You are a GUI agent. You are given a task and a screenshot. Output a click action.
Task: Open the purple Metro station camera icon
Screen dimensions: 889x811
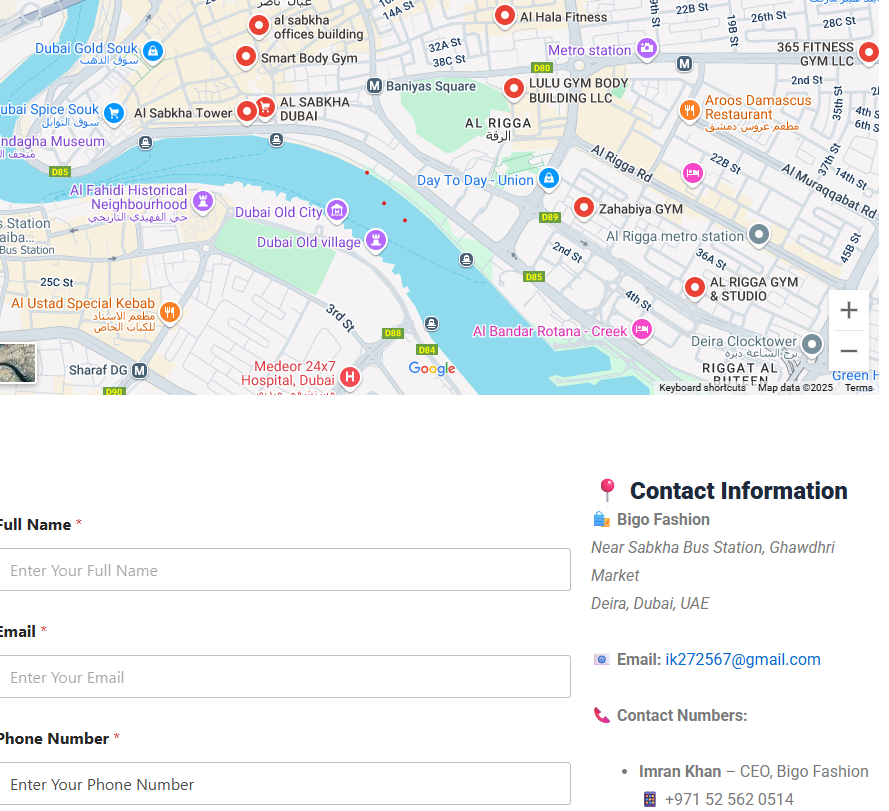[647, 49]
